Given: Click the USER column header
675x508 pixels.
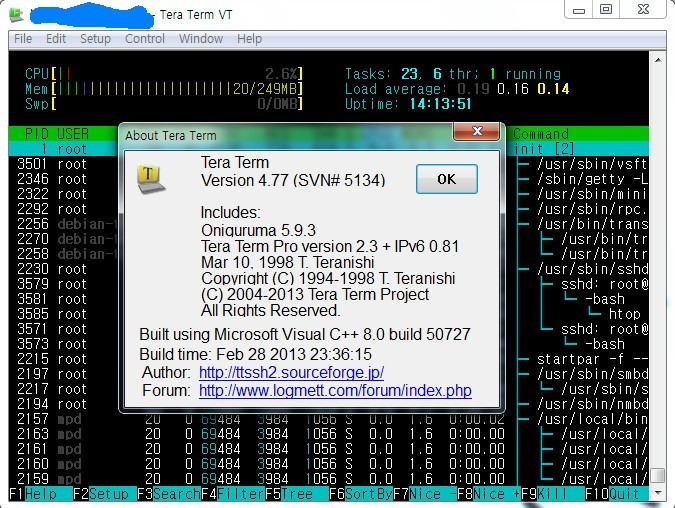Looking at the screenshot, I should tap(73, 134).
